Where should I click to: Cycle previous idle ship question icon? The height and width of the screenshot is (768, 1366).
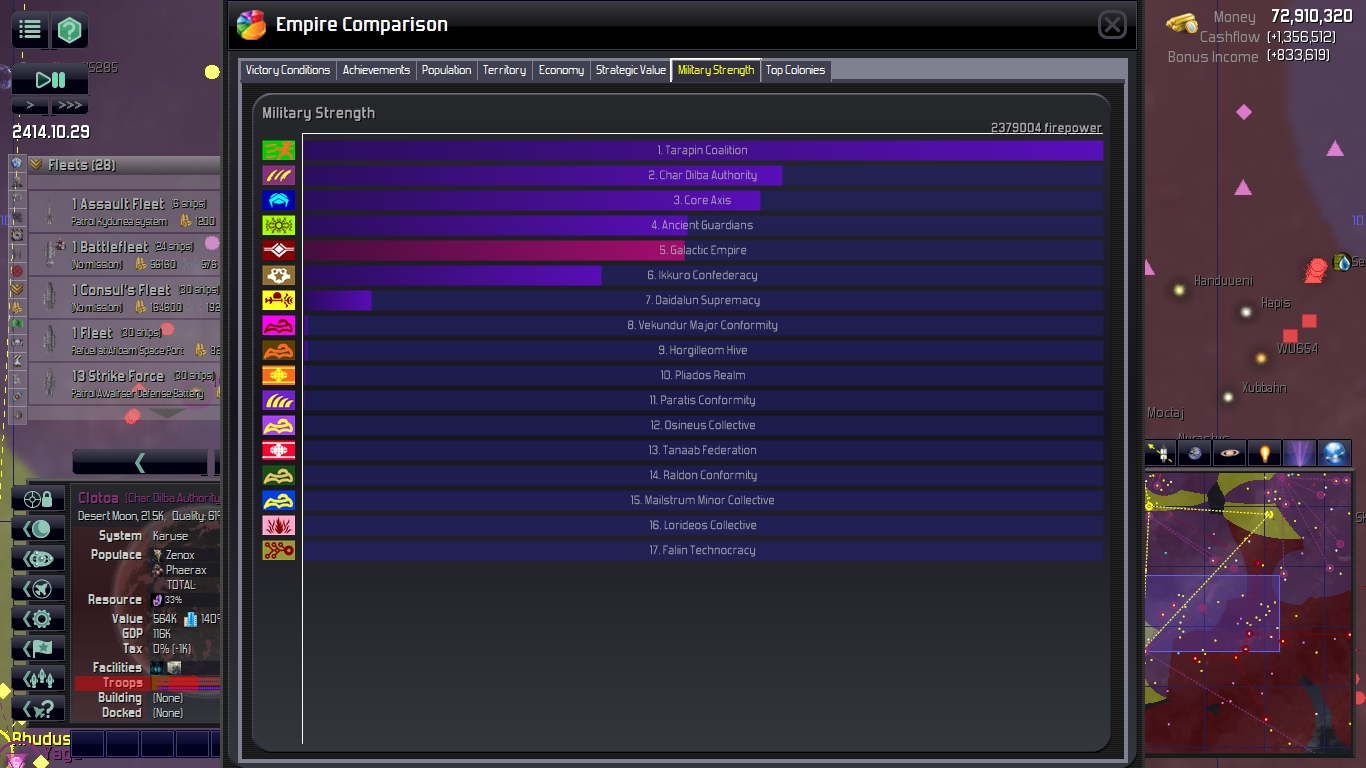[x=39, y=709]
